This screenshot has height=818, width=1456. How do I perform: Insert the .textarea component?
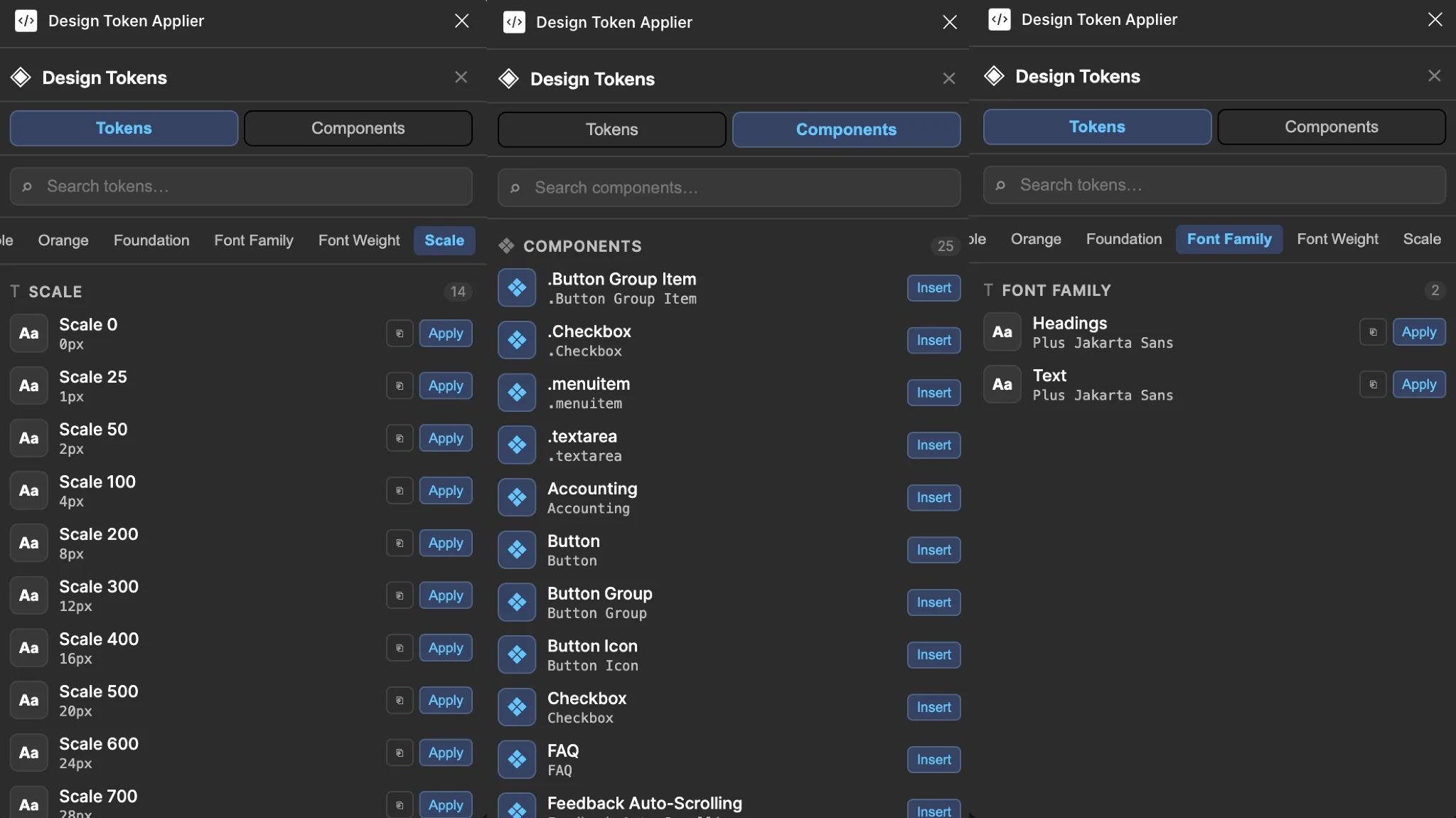[933, 445]
